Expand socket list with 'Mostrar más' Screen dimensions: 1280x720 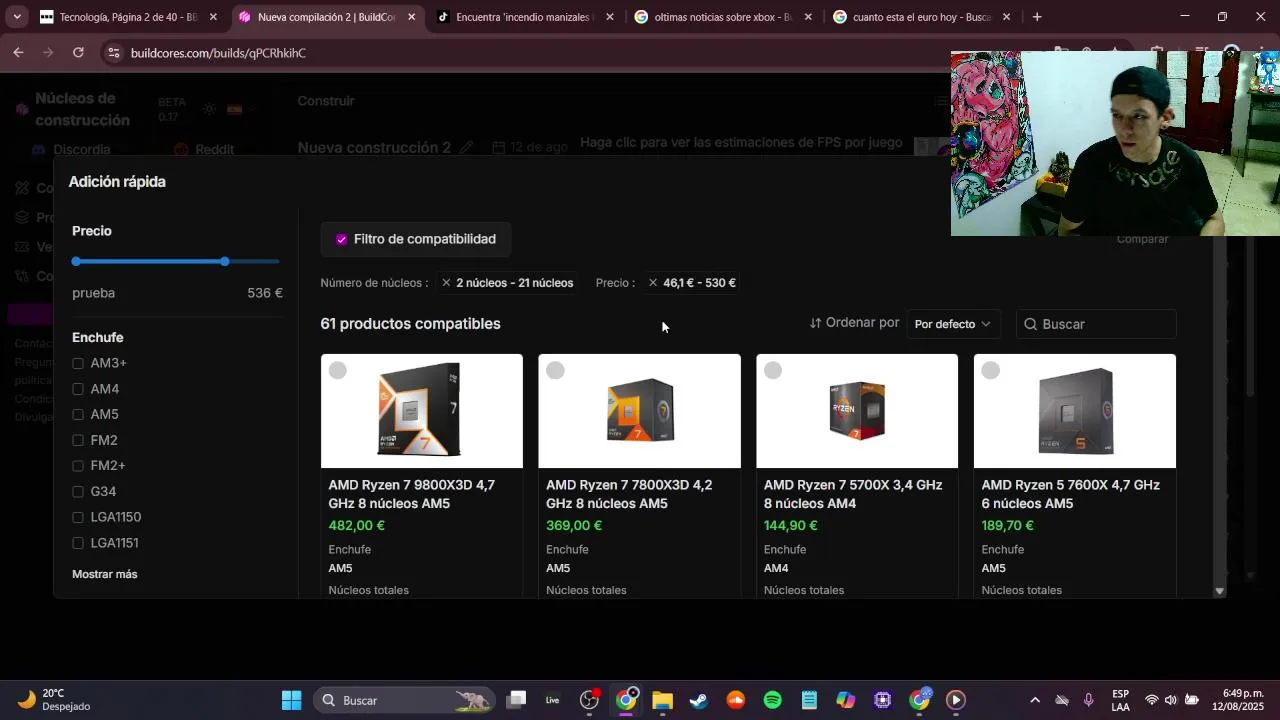click(105, 574)
